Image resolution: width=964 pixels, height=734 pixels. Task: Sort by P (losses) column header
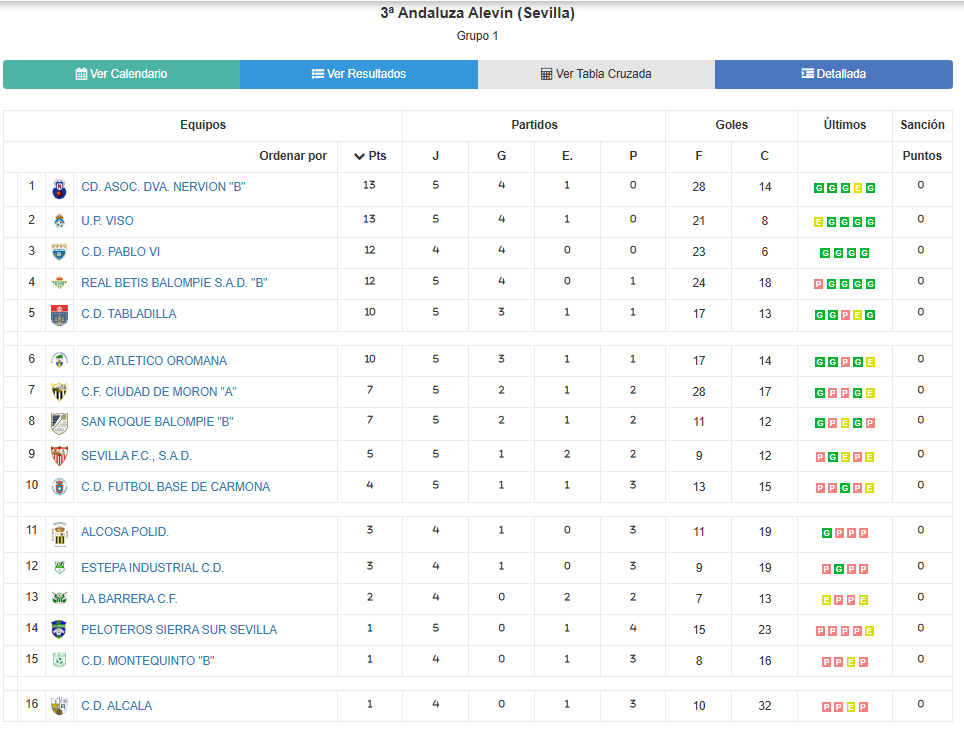pyautogui.click(x=633, y=156)
